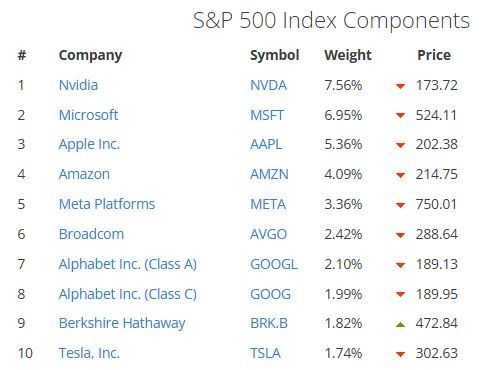The height and width of the screenshot is (370, 481).
Task: Open Alphabet Inc. (Class A) link
Action: (x=128, y=264)
